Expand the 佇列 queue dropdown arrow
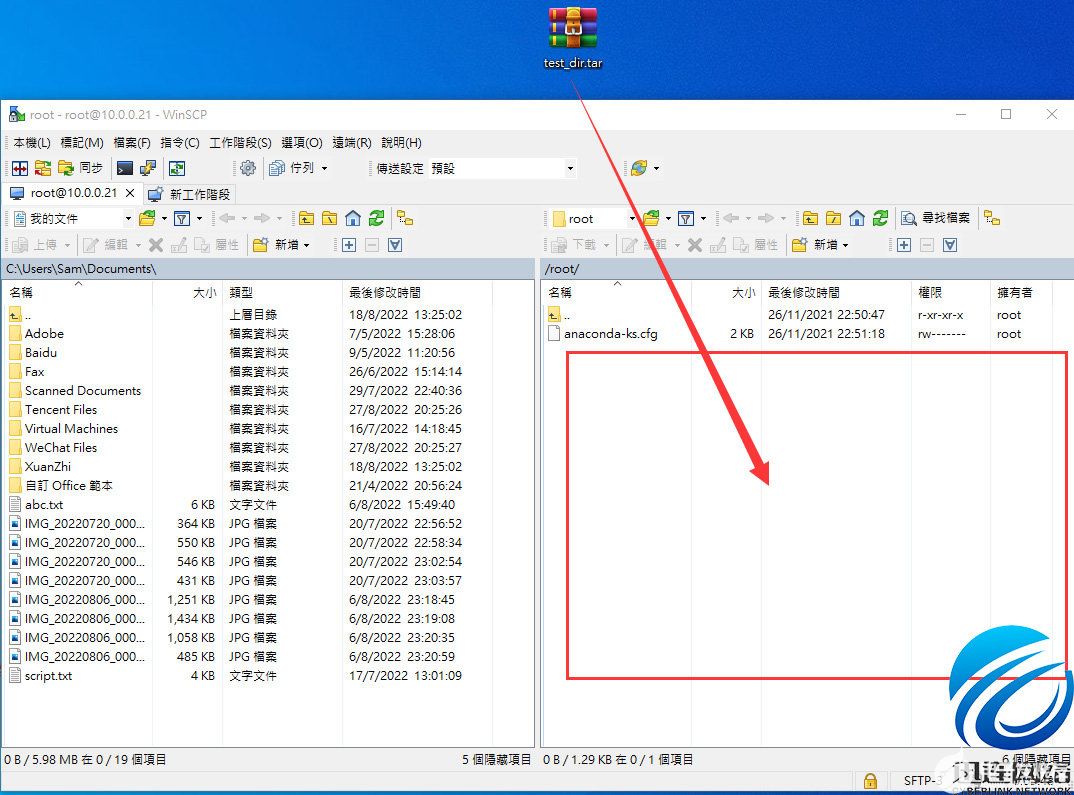This screenshot has width=1074, height=795. (x=325, y=168)
